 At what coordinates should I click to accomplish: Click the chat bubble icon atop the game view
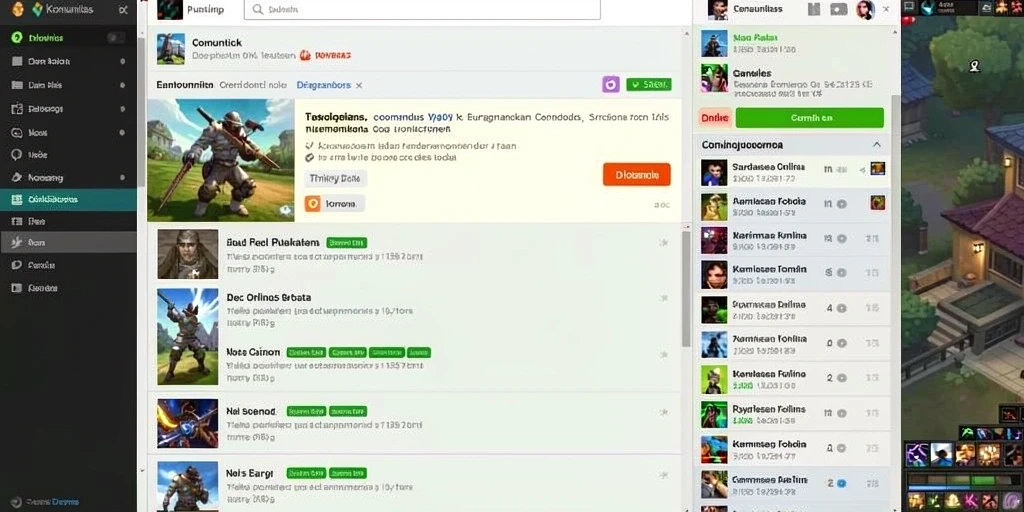tap(908, 7)
